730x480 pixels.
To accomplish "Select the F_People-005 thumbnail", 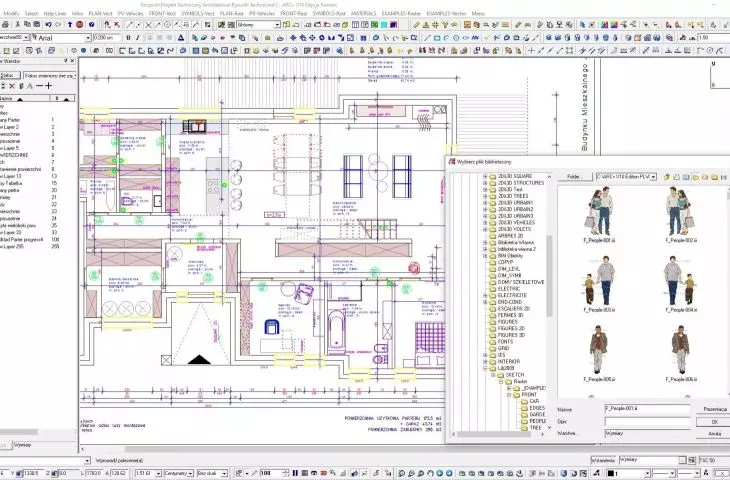I will [x=599, y=353].
